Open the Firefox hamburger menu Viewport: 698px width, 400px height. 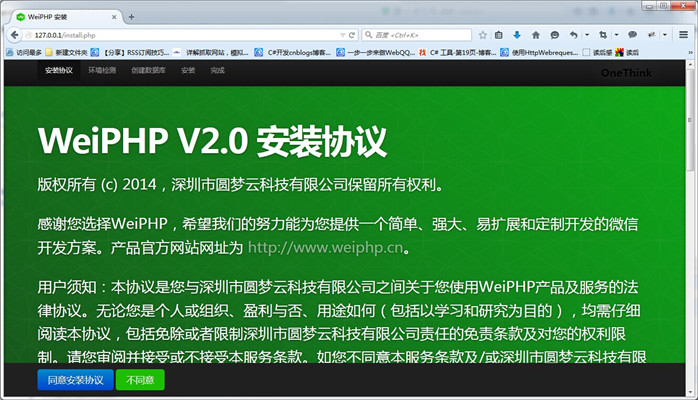pyautogui.click(x=684, y=35)
